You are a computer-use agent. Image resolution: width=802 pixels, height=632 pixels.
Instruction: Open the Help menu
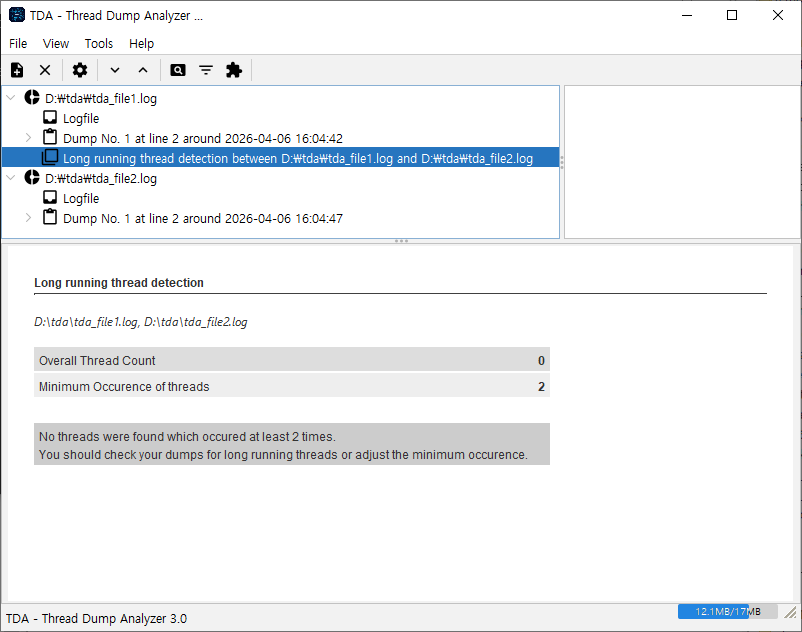(x=142, y=44)
